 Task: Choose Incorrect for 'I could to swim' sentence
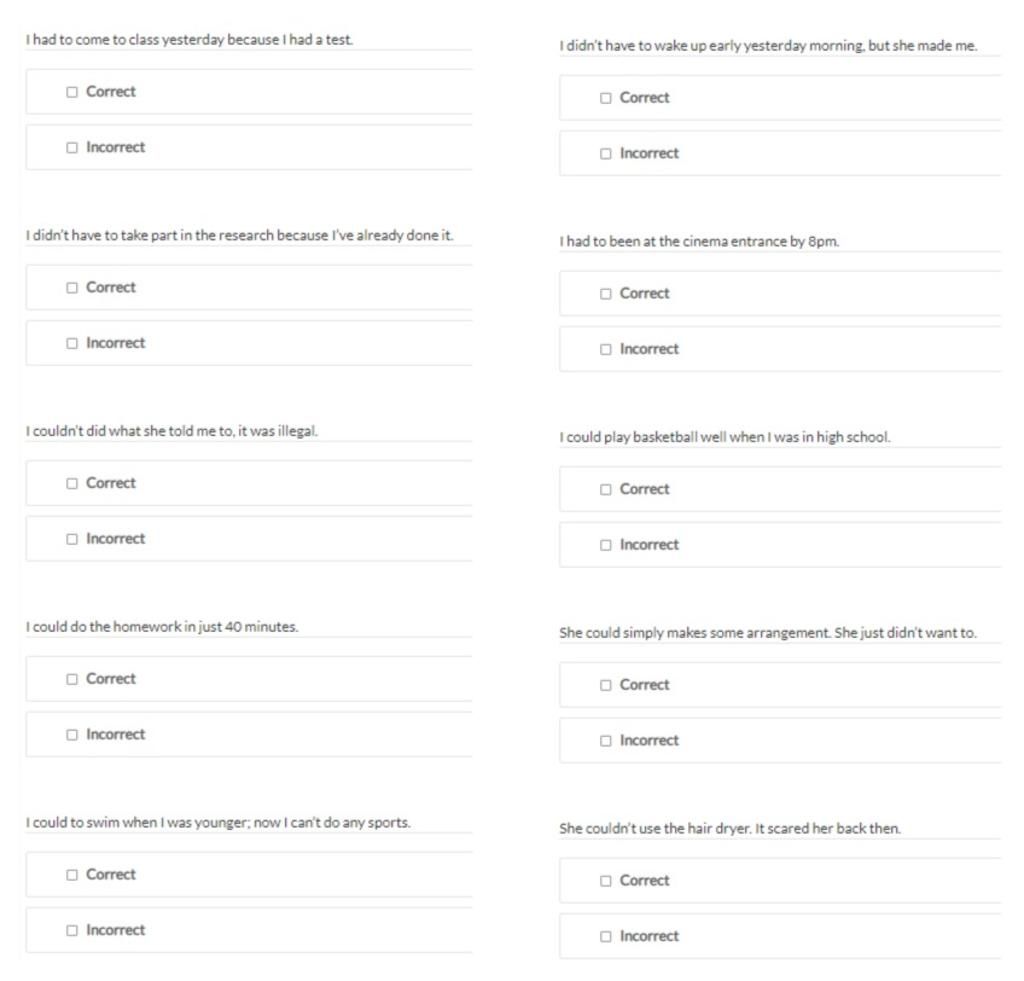pyautogui.click(x=72, y=931)
